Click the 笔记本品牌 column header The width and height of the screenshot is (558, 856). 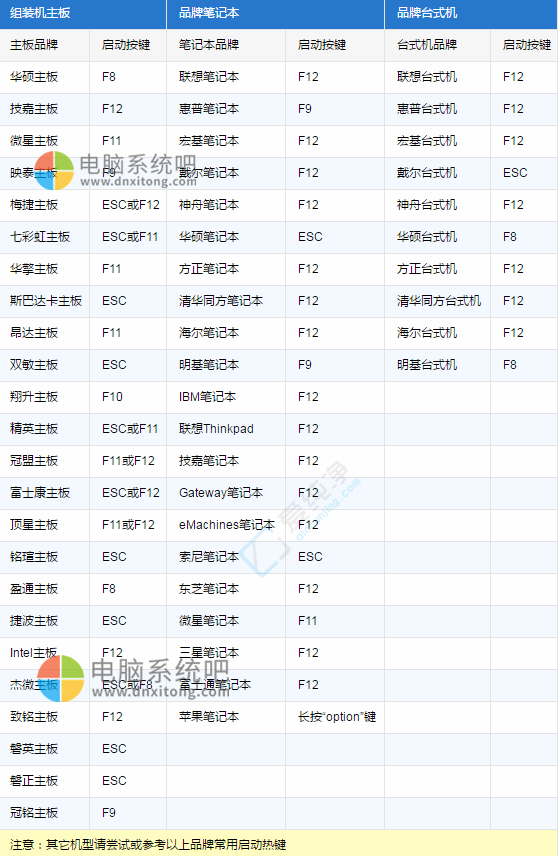tap(209, 45)
